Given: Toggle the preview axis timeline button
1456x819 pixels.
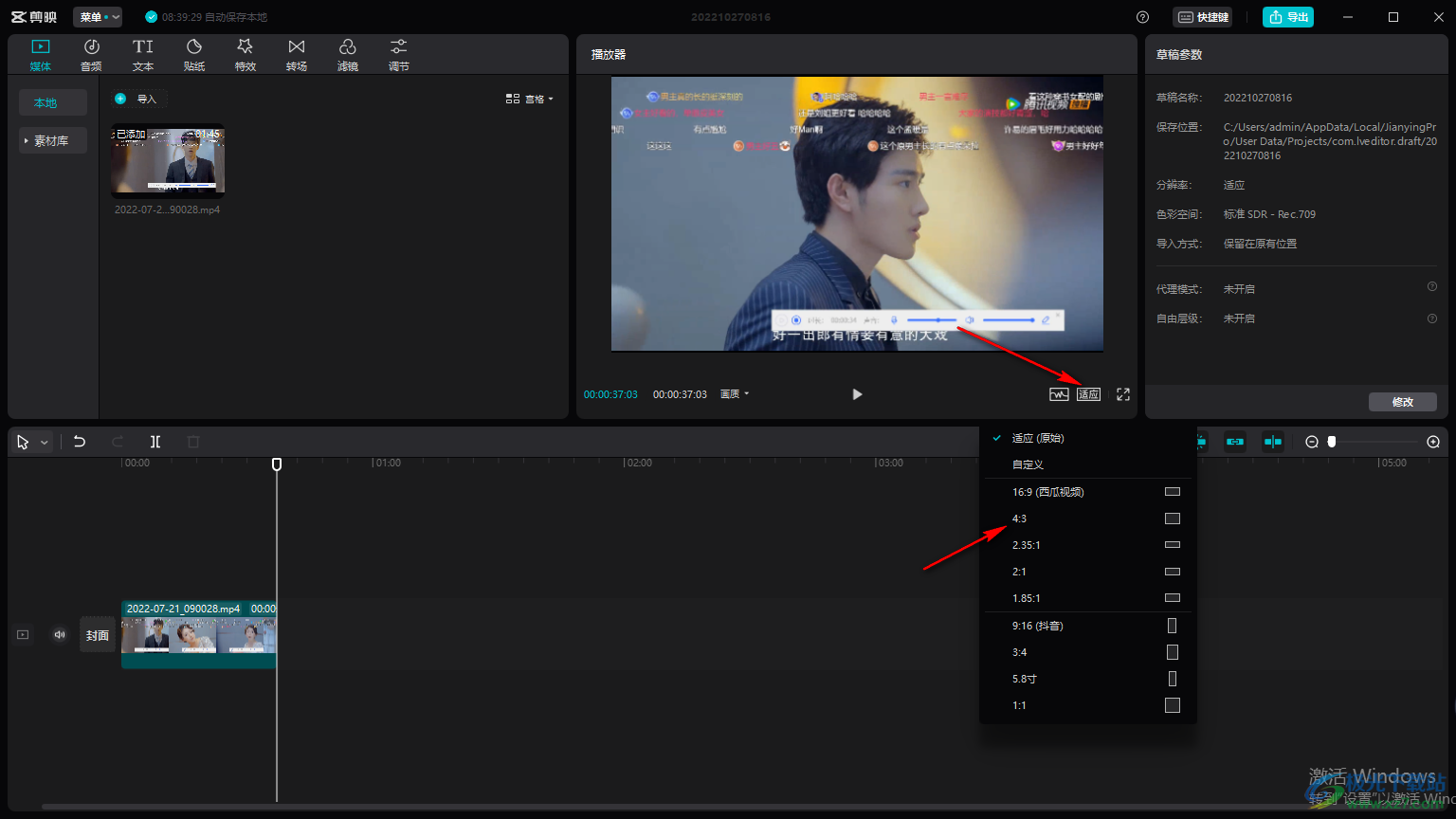Looking at the screenshot, I should (x=1272, y=442).
